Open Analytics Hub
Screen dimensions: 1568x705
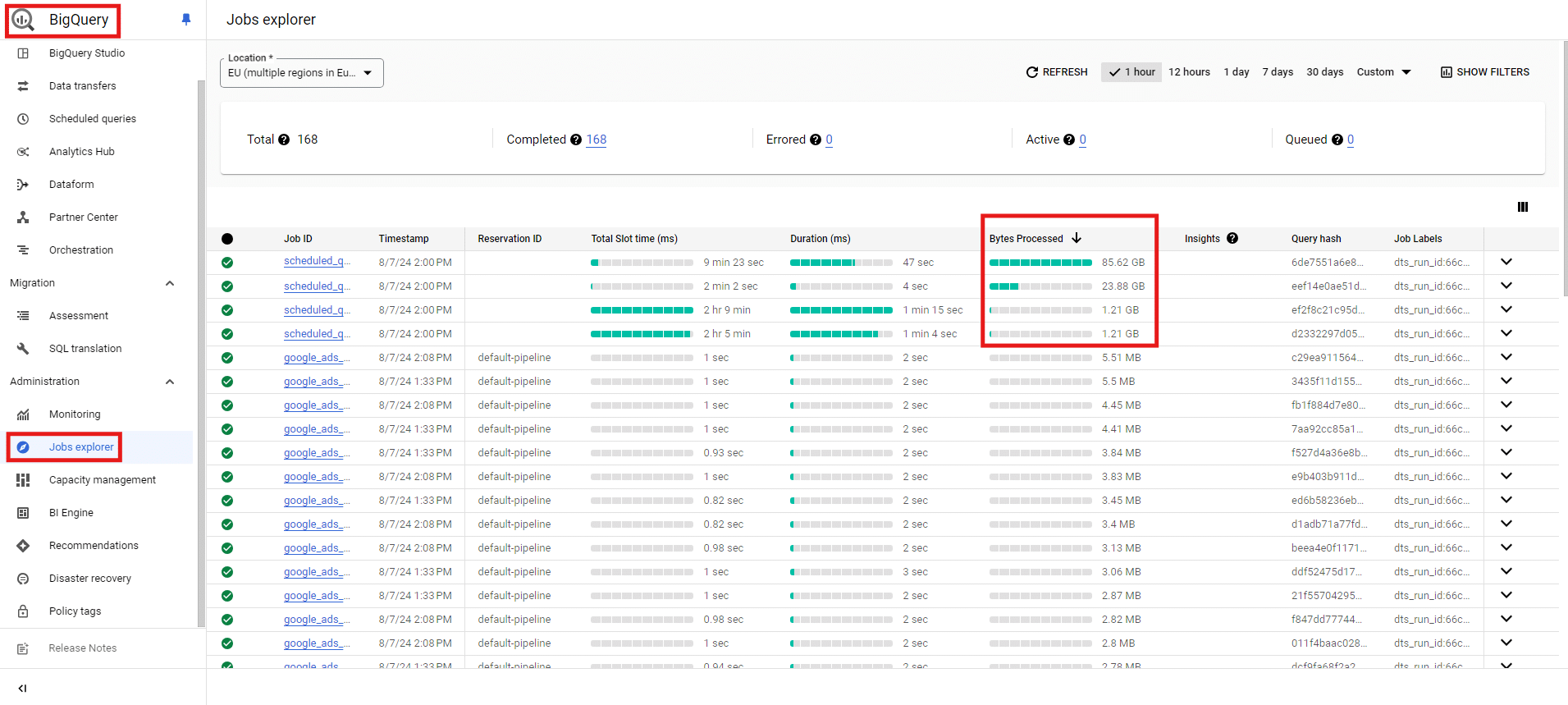[81, 152]
